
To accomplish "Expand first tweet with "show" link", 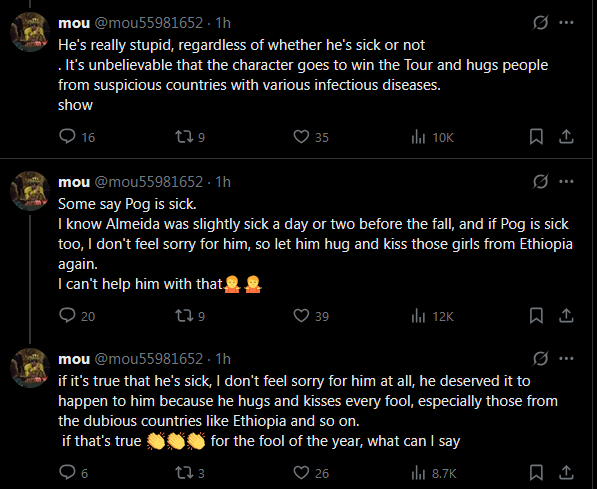I will coord(75,104).
